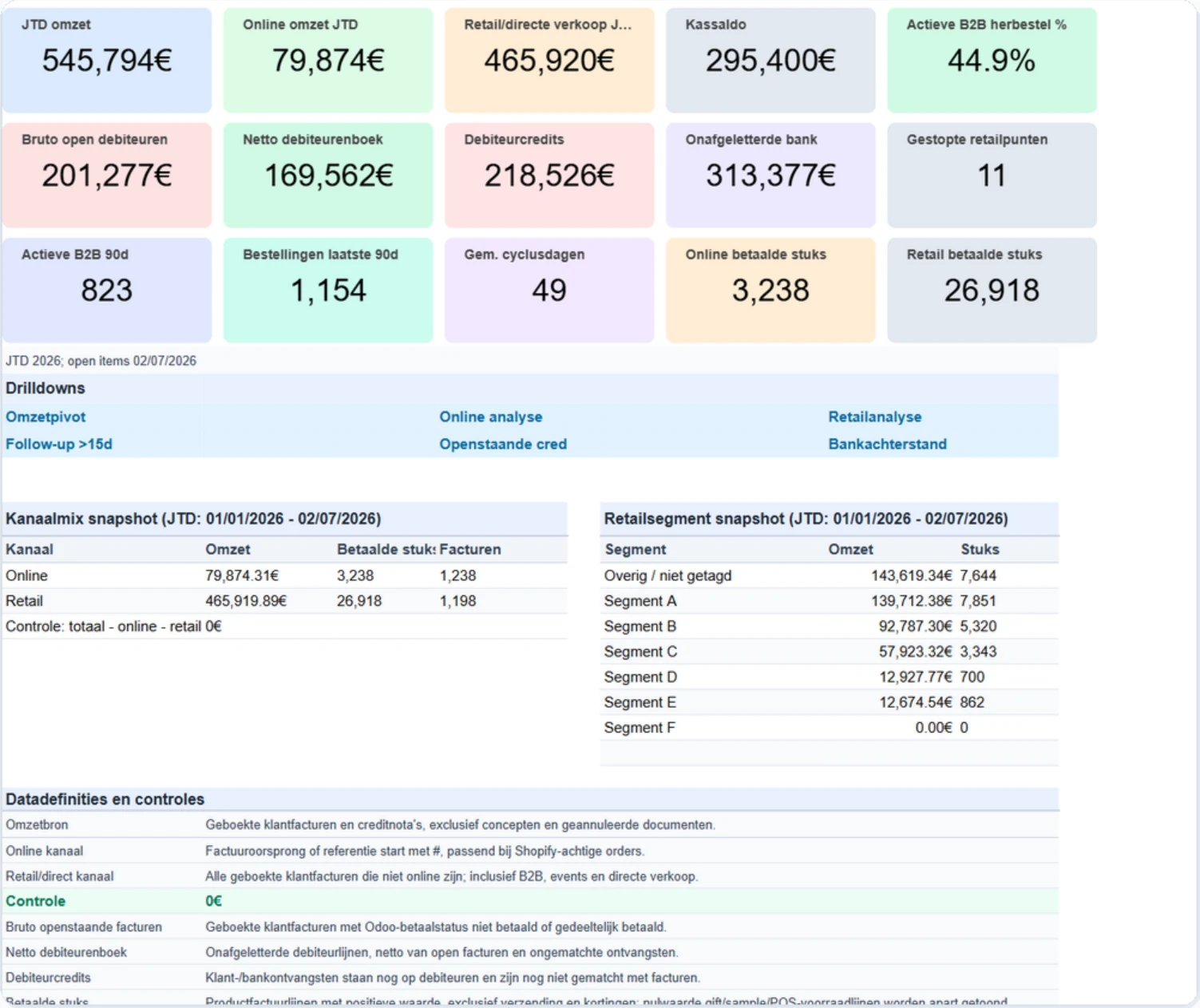Select the 'Segment F' row label
1200x1008 pixels.
pyautogui.click(x=640, y=728)
